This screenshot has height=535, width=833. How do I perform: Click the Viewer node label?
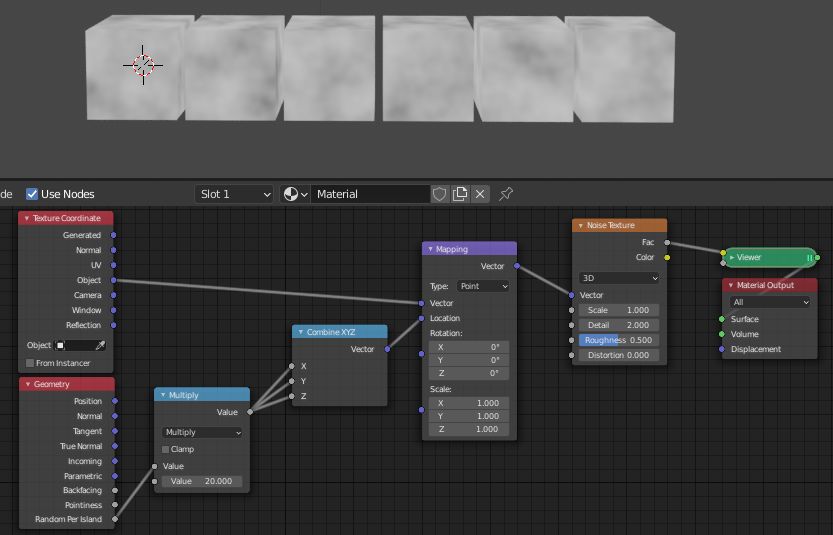click(x=749, y=257)
